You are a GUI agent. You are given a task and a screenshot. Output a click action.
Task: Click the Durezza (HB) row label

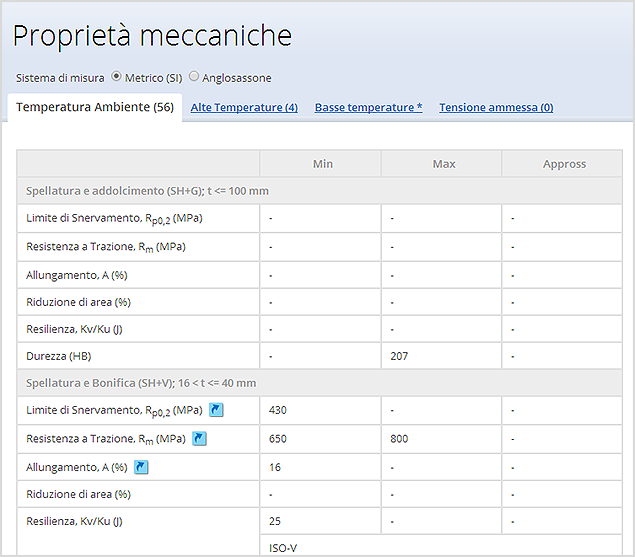click(59, 356)
